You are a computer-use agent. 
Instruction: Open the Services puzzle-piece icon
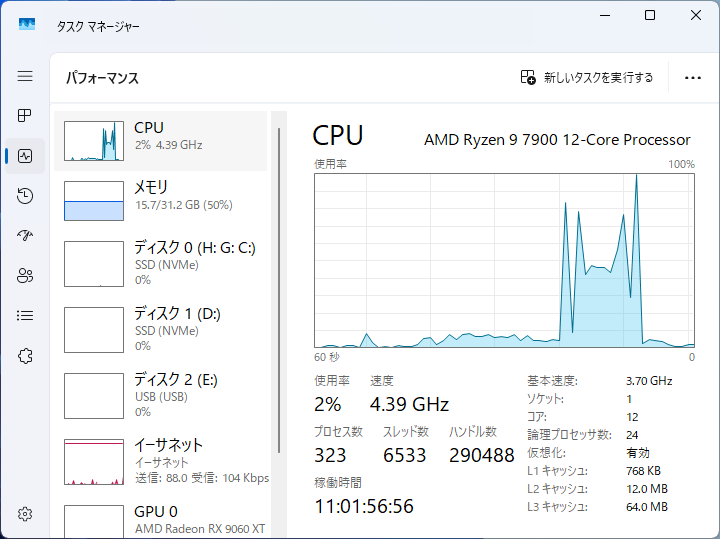[25, 356]
